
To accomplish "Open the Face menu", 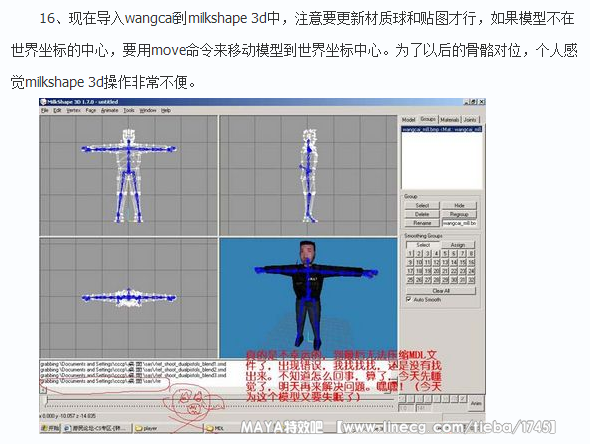I will pyautogui.click(x=91, y=110).
